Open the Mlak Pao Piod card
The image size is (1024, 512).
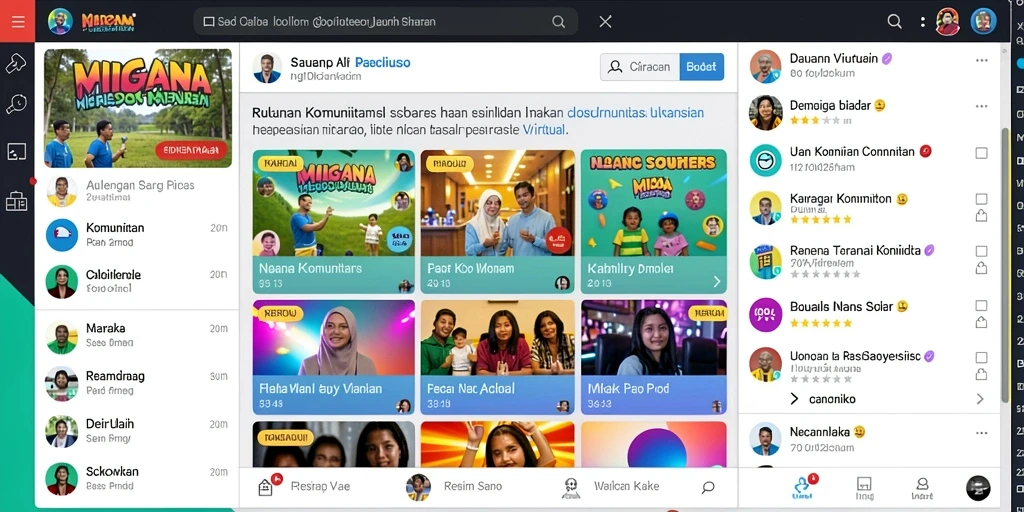coord(654,357)
